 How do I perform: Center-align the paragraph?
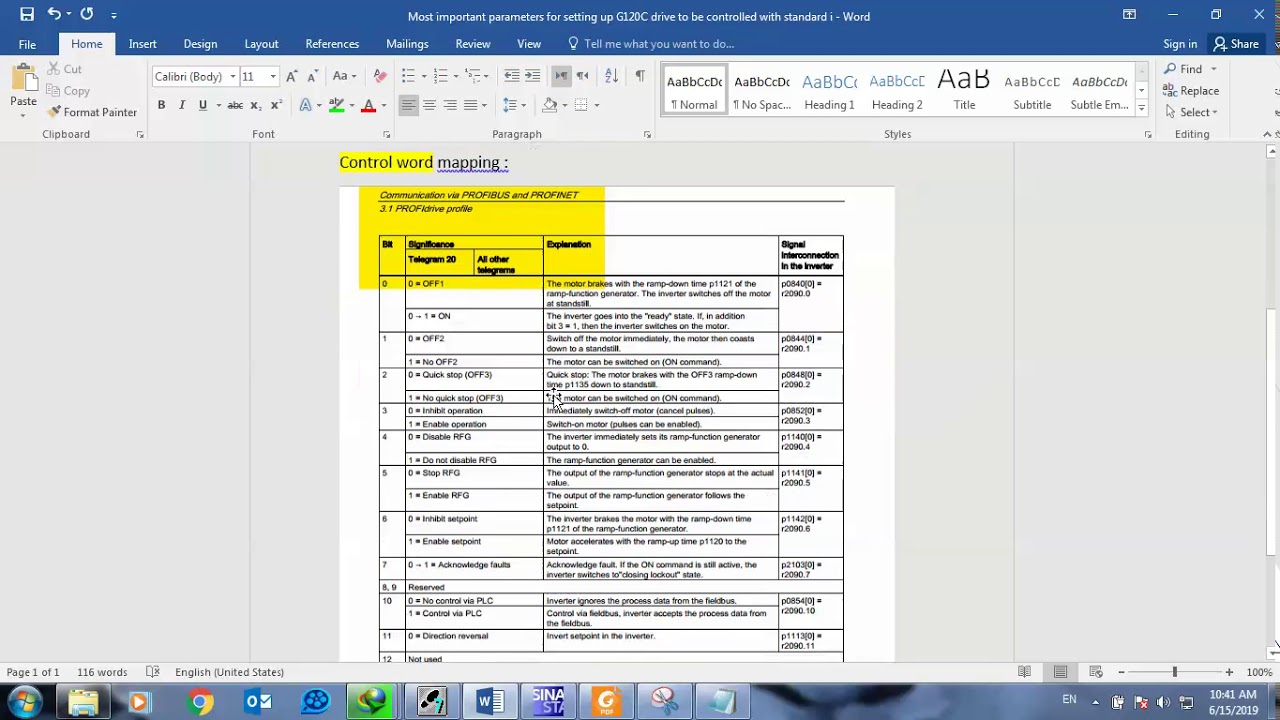[429, 105]
